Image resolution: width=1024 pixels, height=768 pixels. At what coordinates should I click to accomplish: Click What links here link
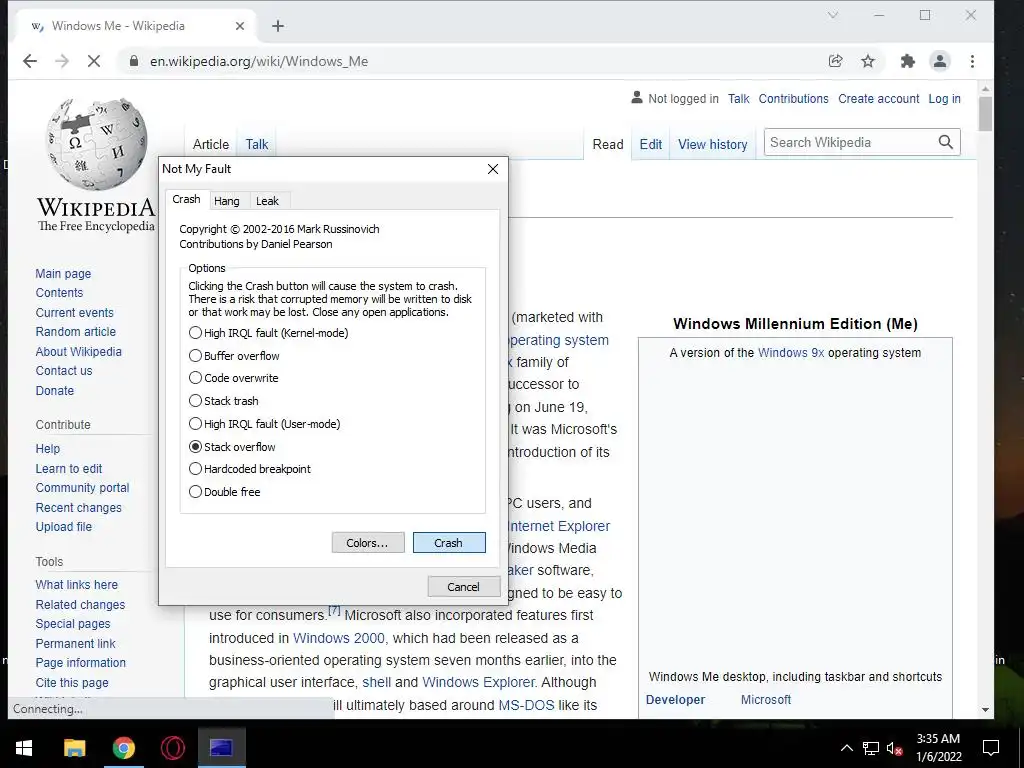[76, 584]
